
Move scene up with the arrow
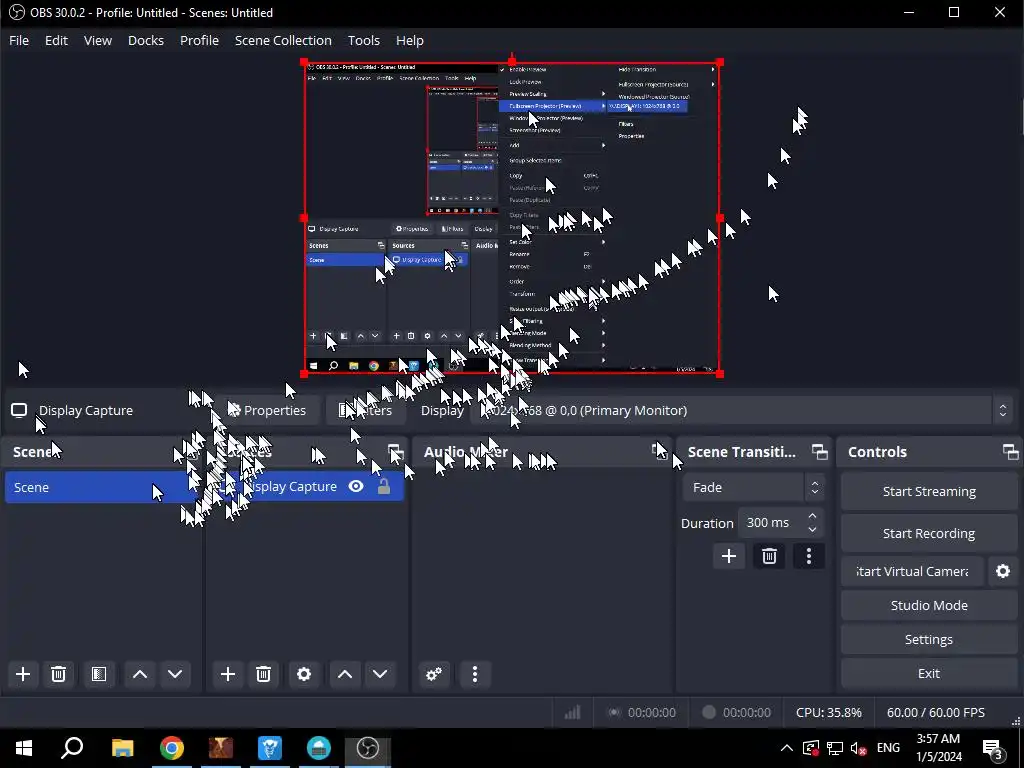pos(140,674)
